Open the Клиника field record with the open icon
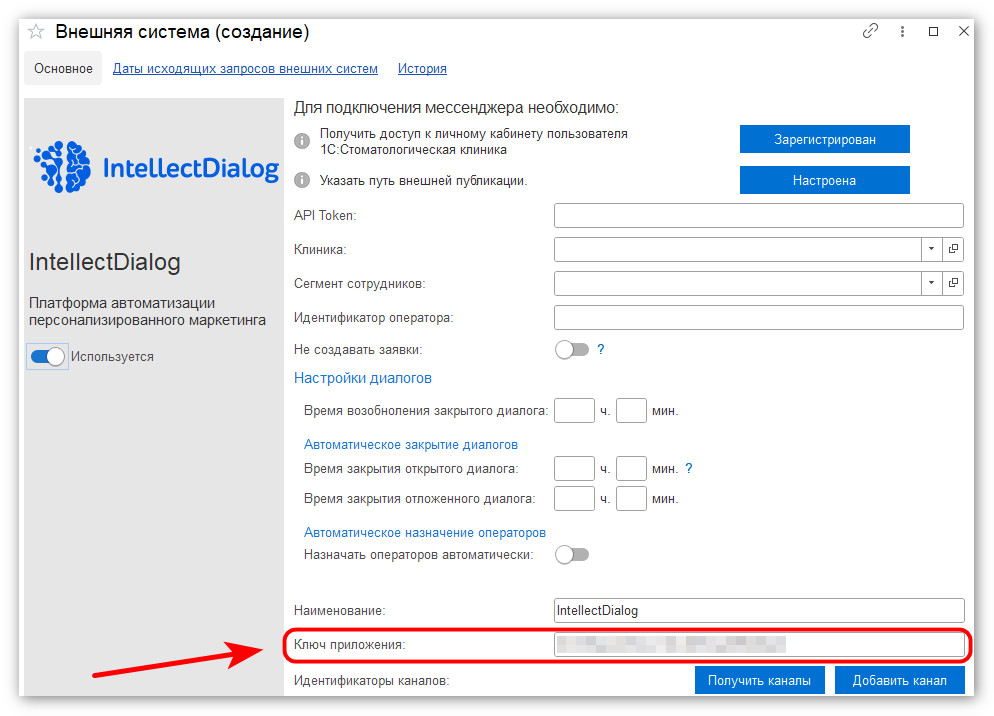994x716 pixels. [x=953, y=249]
